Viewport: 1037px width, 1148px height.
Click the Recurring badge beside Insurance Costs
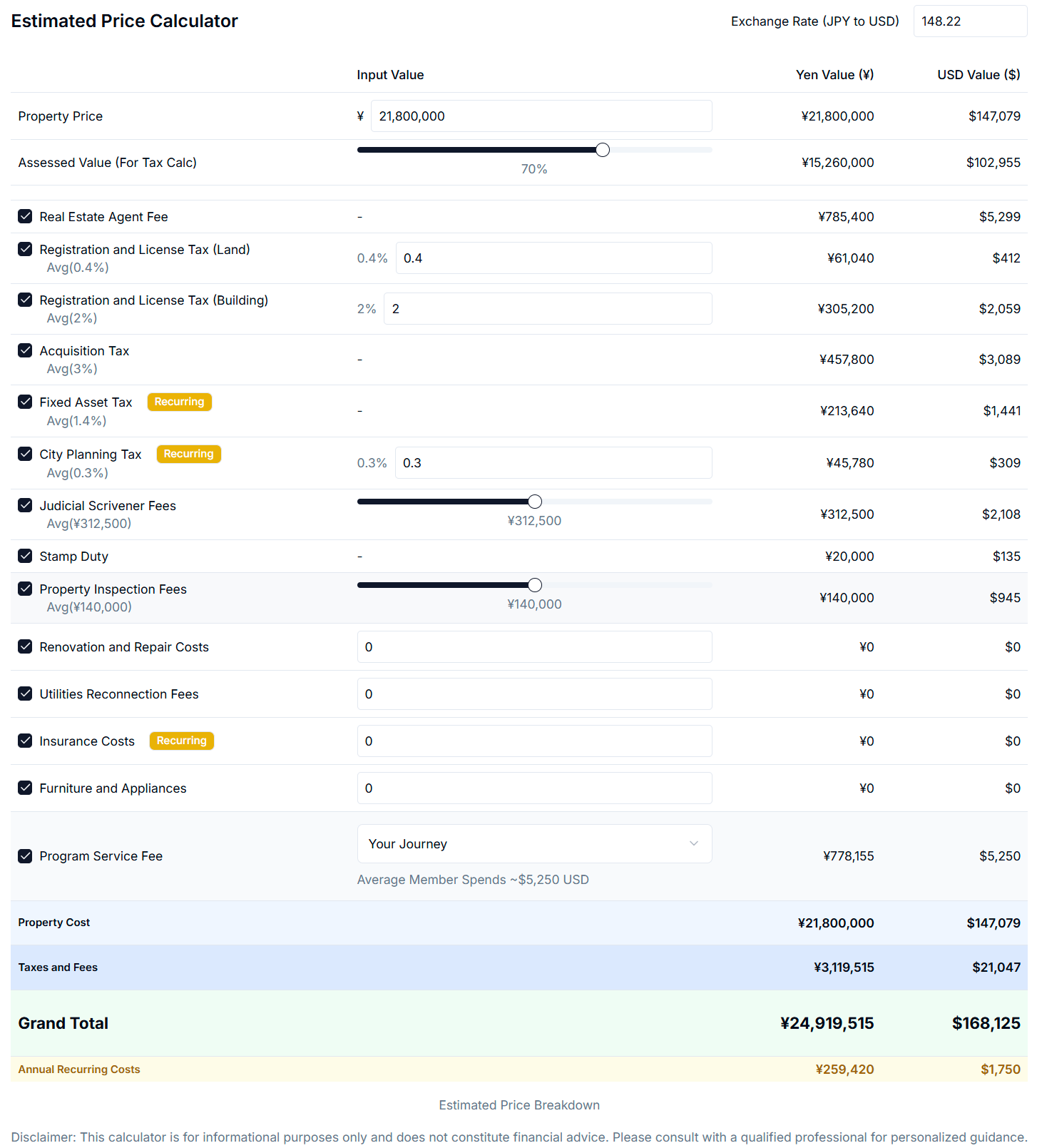coord(181,741)
